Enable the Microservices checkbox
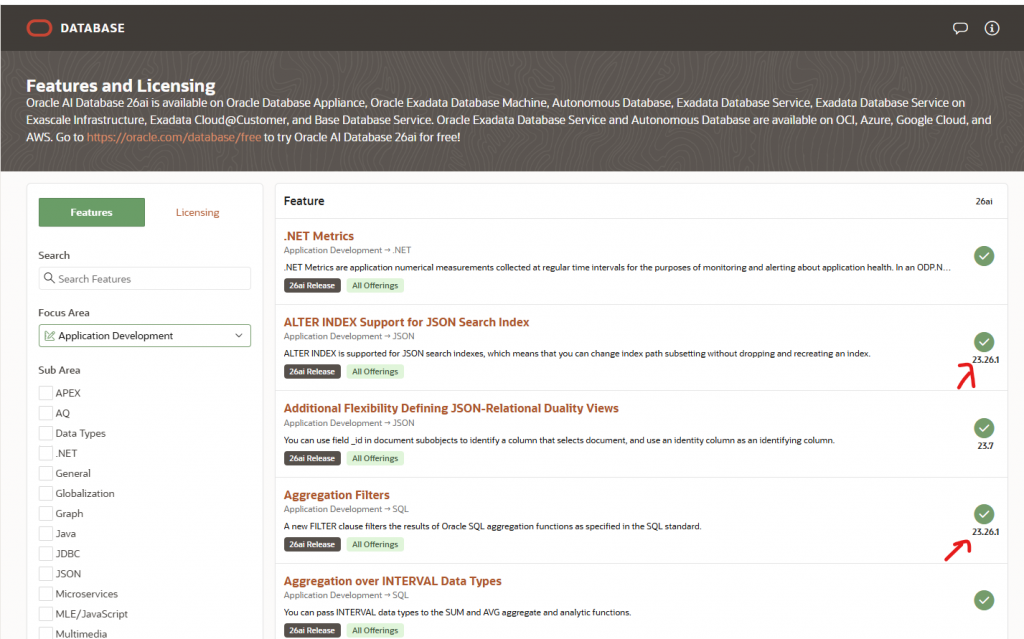The image size is (1024, 639). [46, 594]
